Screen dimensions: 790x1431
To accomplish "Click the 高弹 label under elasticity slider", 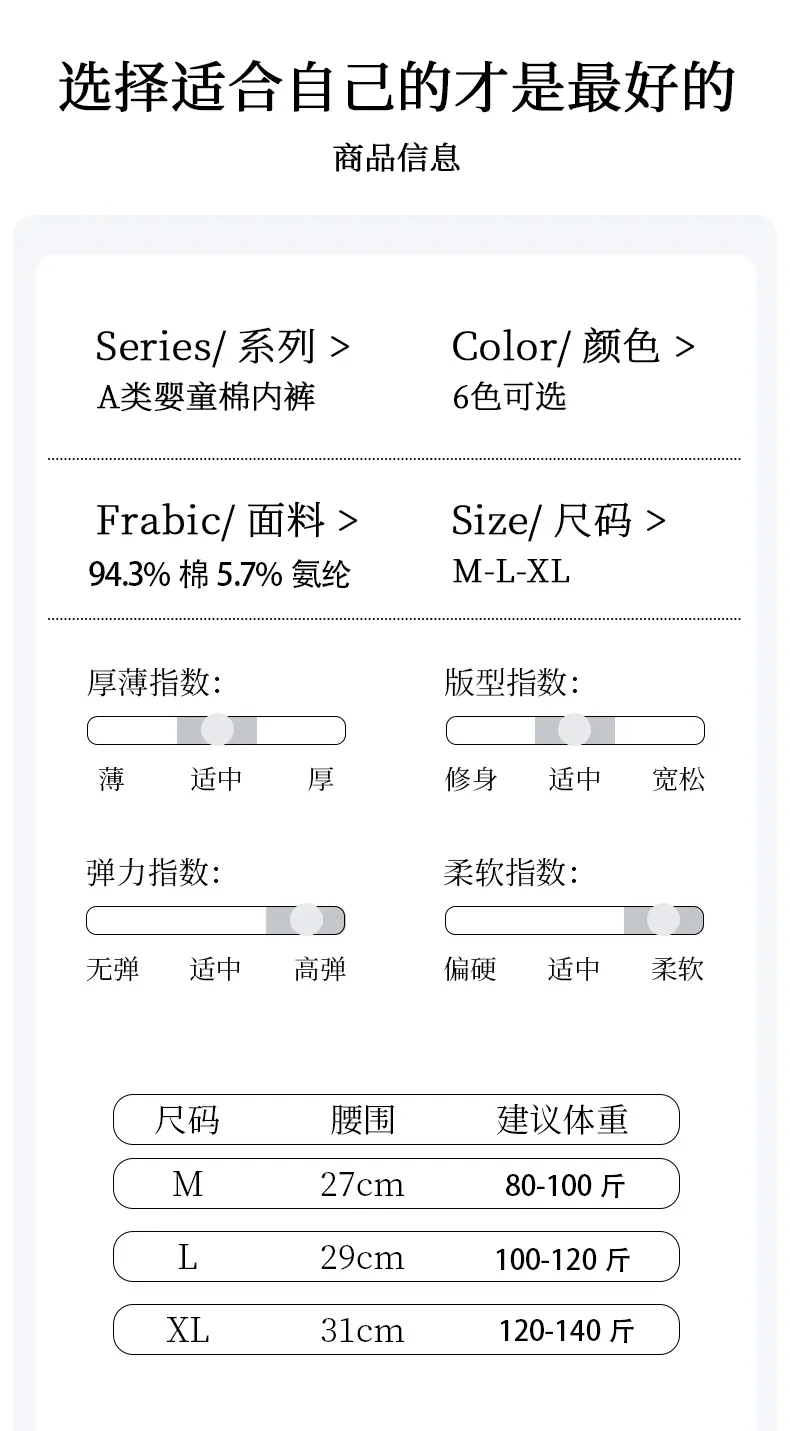I will tap(320, 969).
